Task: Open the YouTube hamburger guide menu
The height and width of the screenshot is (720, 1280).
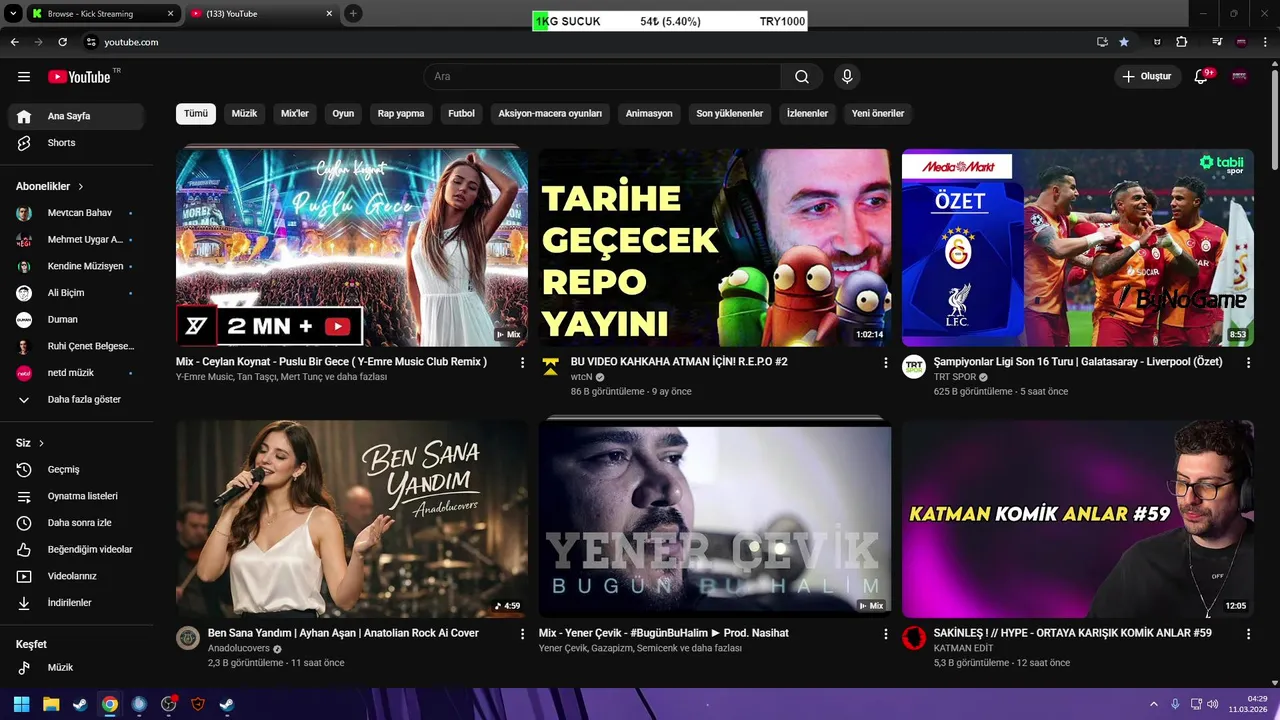Action: pyautogui.click(x=24, y=77)
